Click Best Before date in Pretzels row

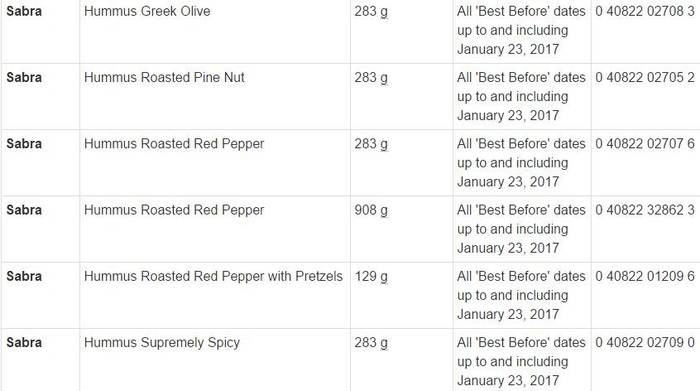click(x=521, y=295)
